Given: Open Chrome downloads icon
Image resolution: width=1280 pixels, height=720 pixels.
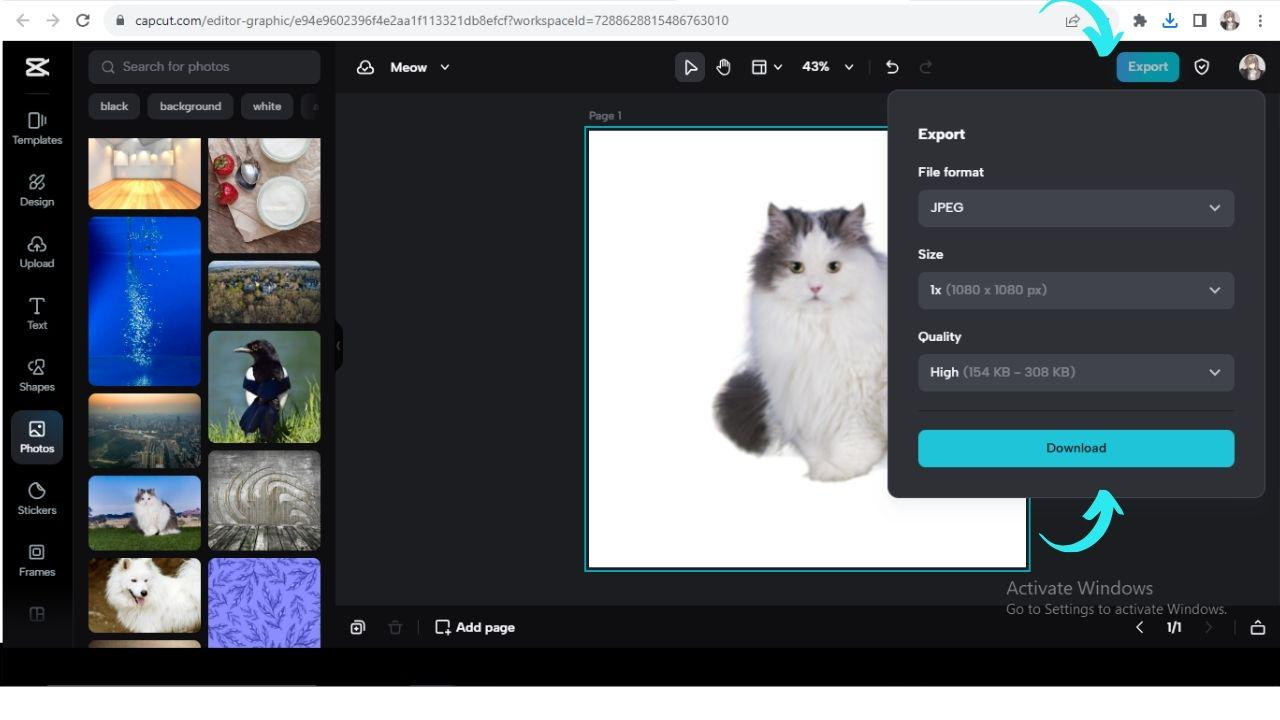Looking at the screenshot, I should point(1169,20).
